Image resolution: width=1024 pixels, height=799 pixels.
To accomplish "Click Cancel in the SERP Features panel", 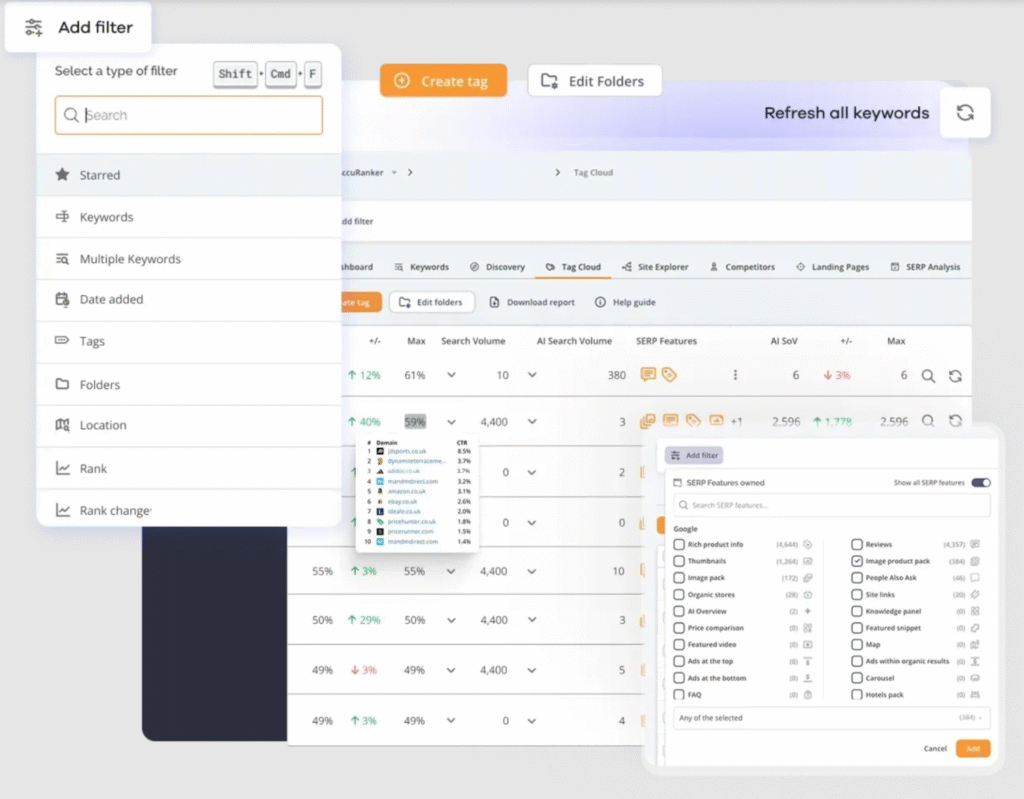I will (935, 748).
